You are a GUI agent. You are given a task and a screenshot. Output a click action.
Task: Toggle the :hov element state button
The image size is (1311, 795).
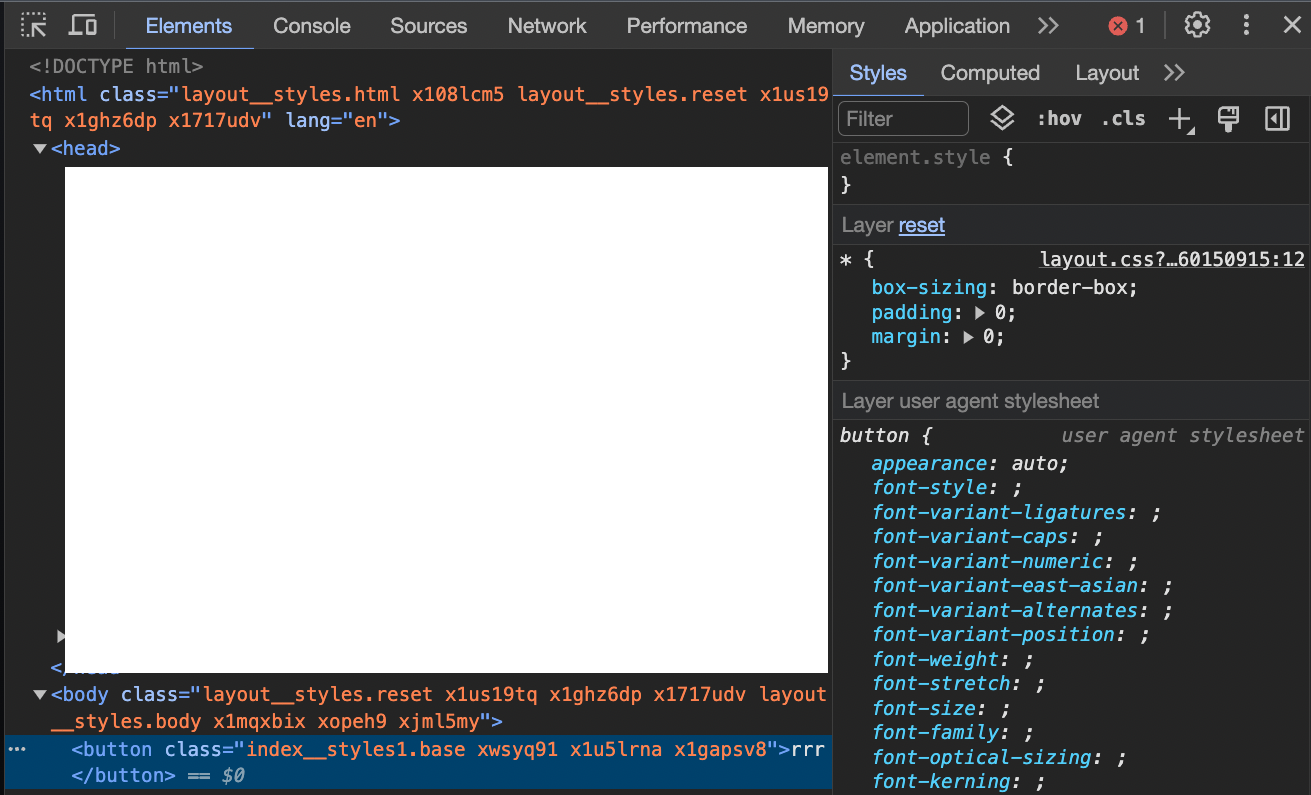[x=1059, y=118]
